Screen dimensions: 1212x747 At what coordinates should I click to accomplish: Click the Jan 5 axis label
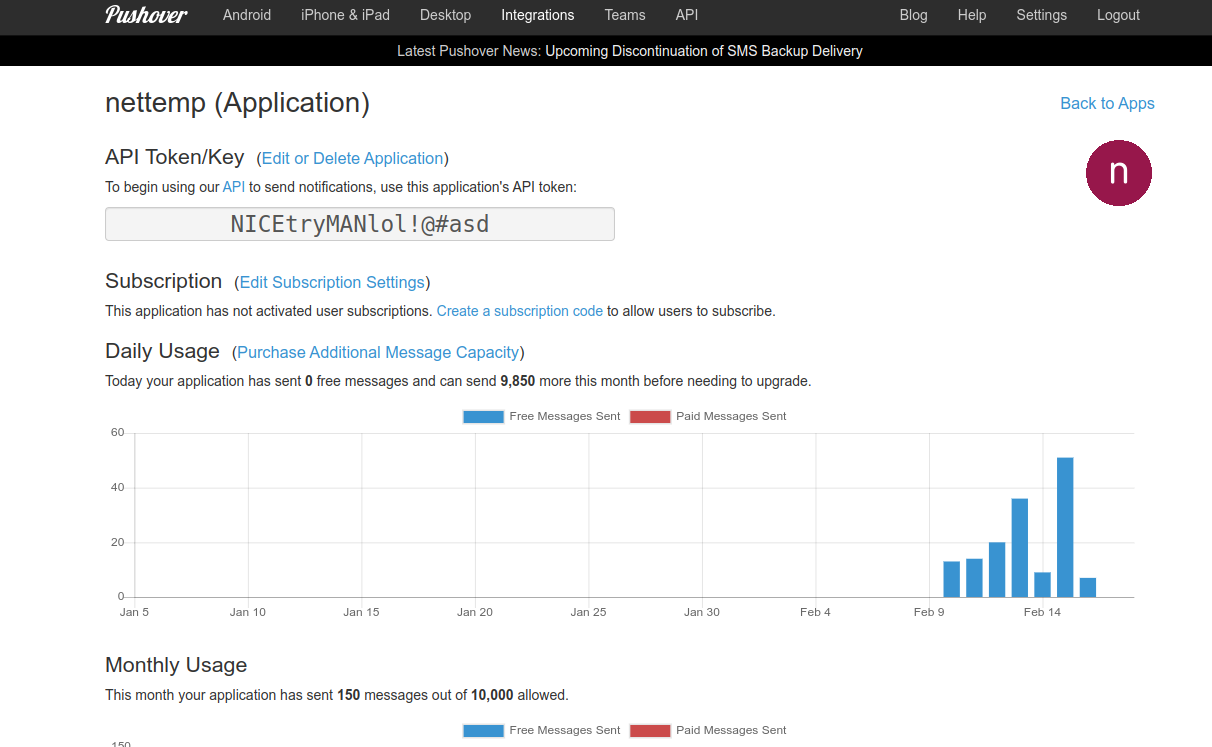click(x=134, y=612)
